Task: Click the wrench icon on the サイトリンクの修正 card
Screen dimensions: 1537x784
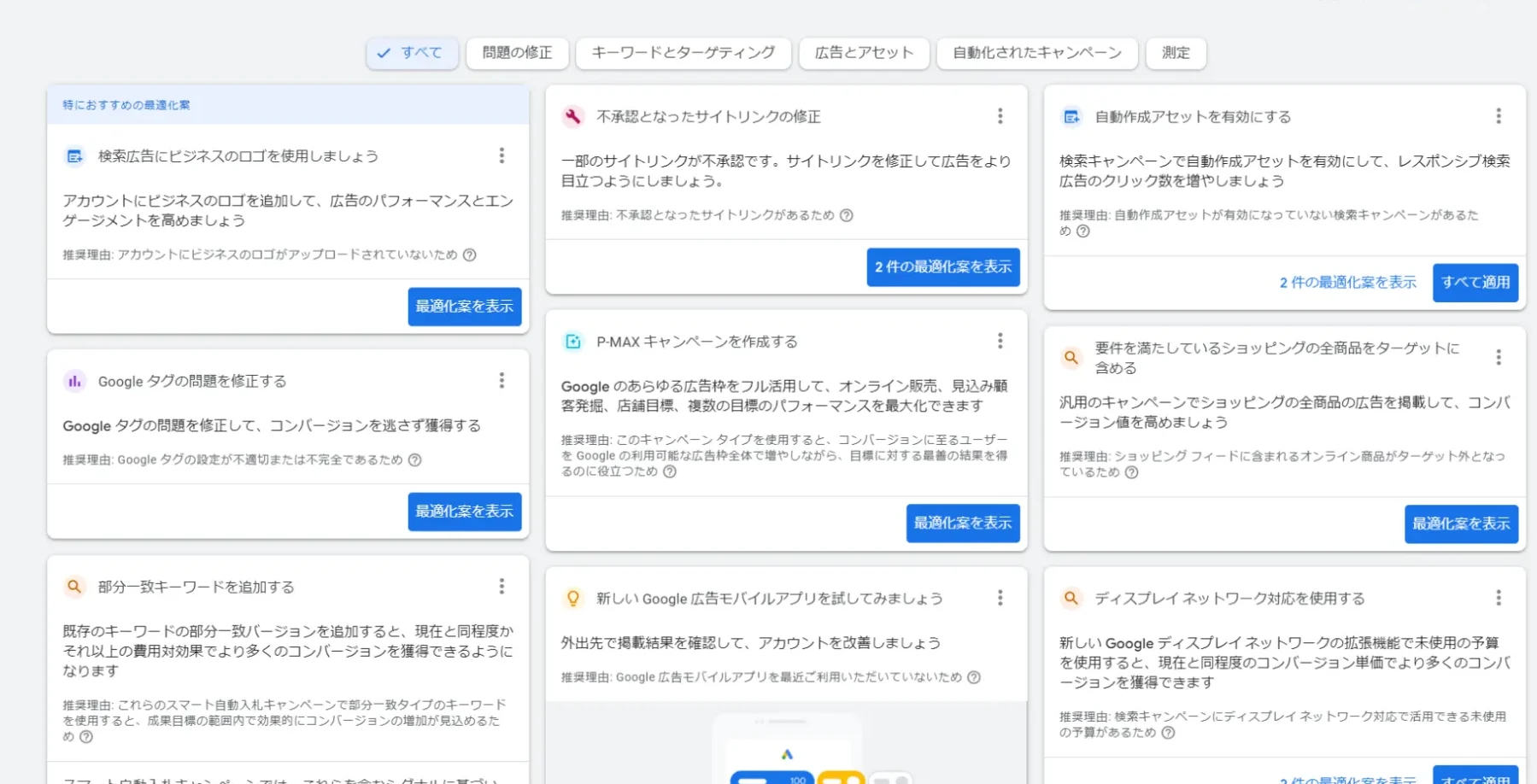Action: [x=572, y=116]
